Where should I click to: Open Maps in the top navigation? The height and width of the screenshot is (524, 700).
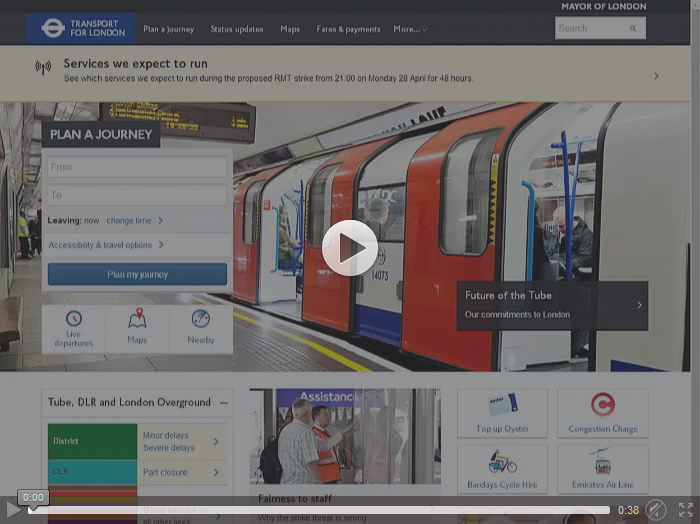[x=290, y=29]
